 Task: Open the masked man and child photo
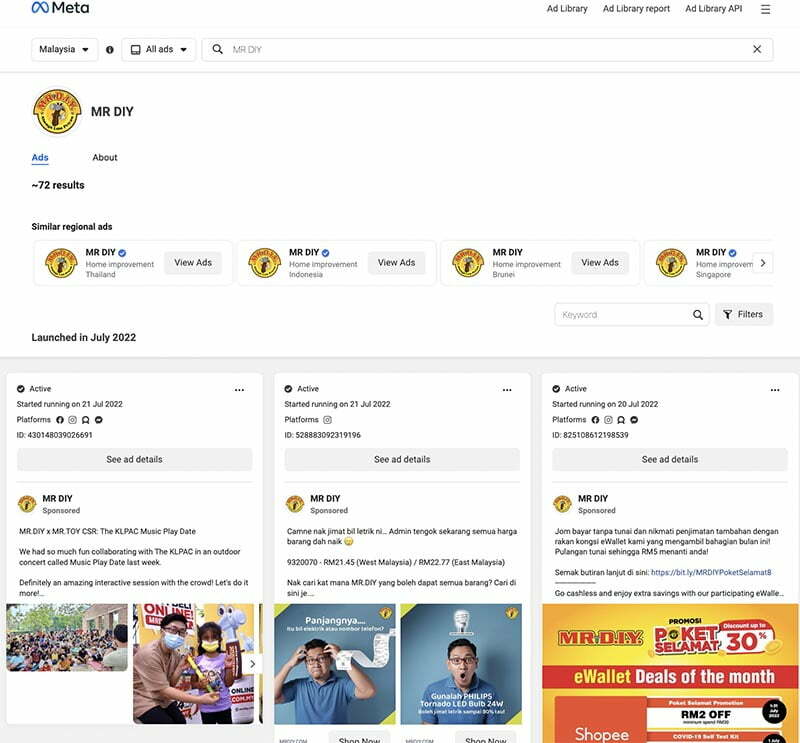point(193,664)
